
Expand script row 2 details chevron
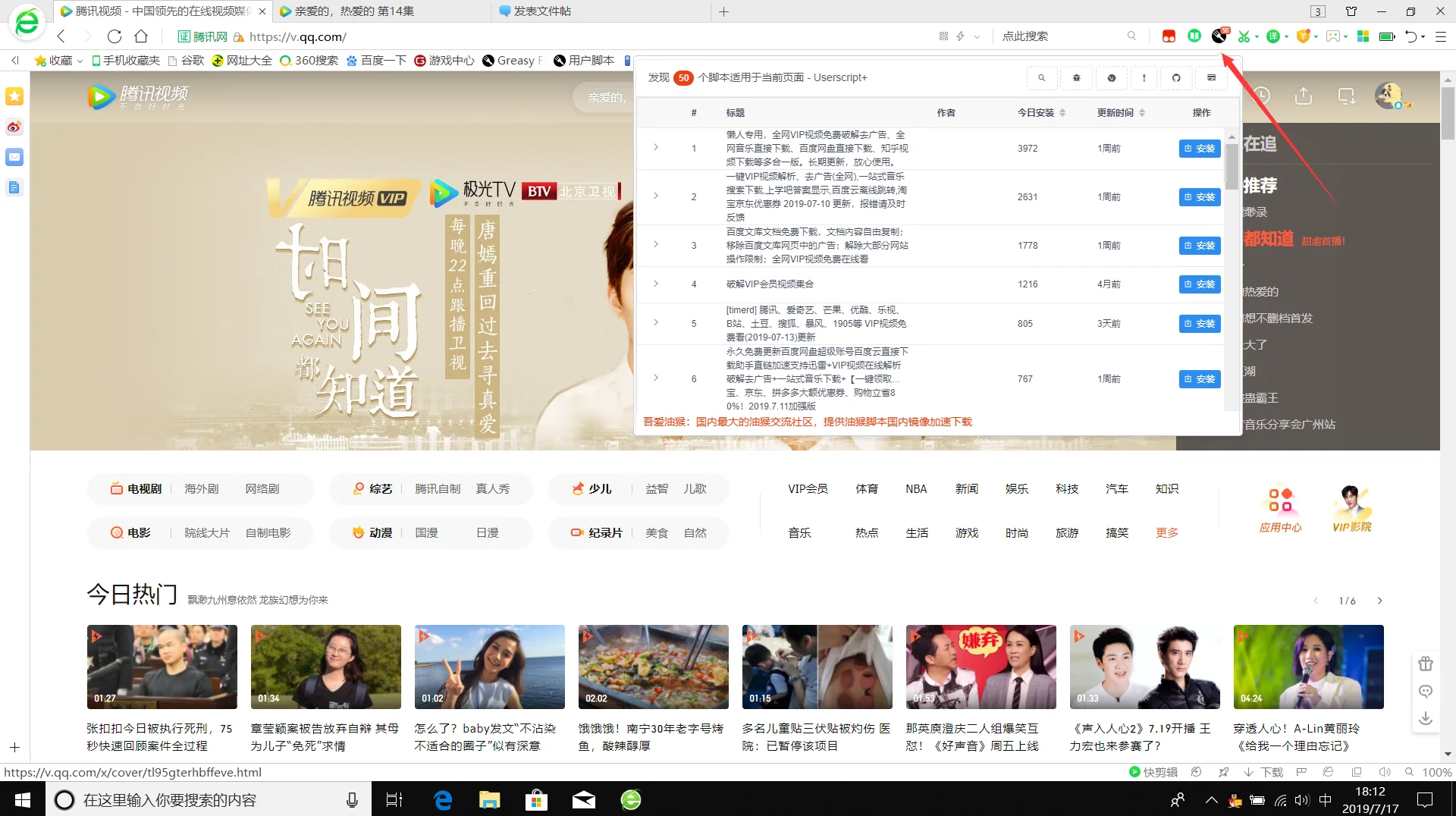pyautogui.click(x=656, y=196)
